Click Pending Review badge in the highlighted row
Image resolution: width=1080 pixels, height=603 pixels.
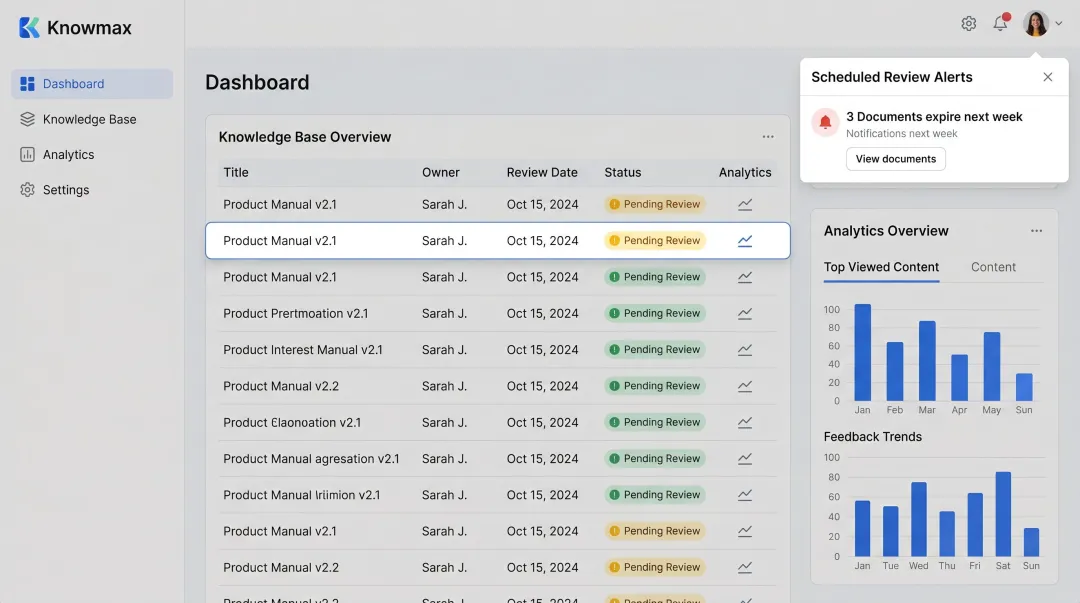click(655, 241)
